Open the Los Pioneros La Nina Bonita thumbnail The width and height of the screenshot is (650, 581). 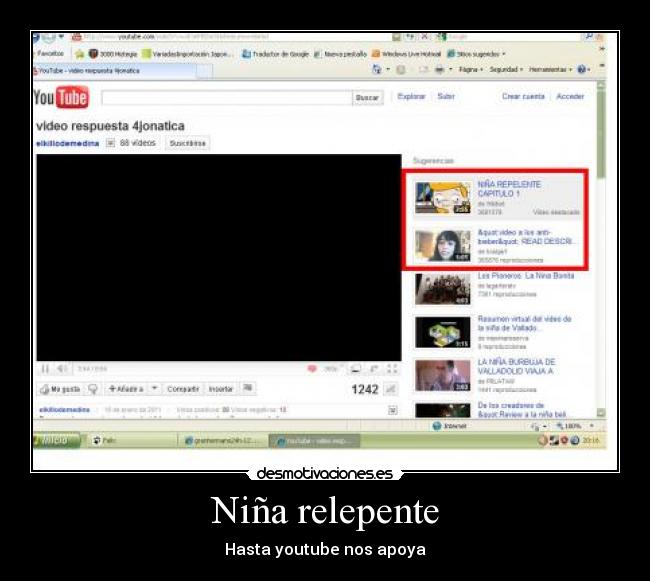coord(443,289)
